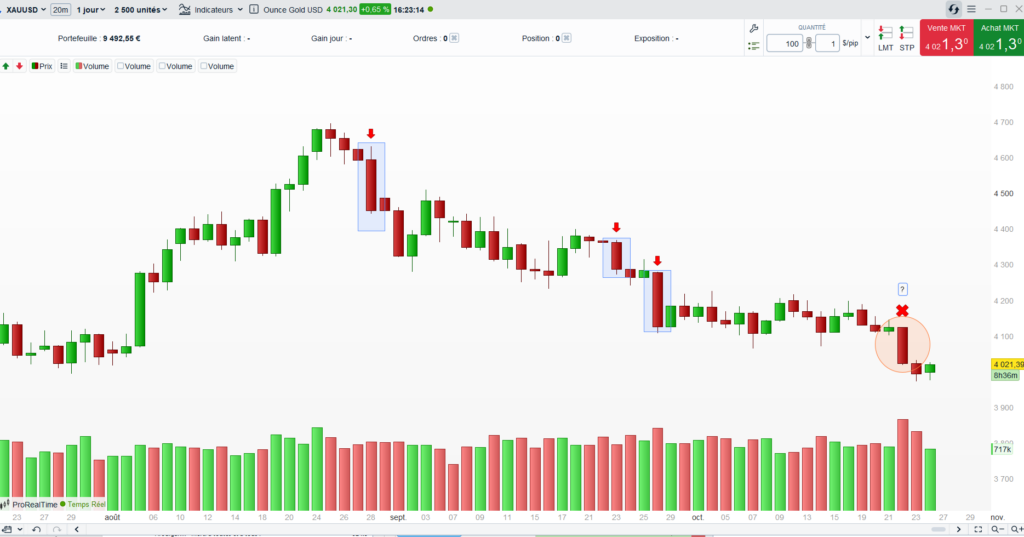Click the quantity field showing 100
The height and width of the screenshot is (537, 1024).
(784, 44)
